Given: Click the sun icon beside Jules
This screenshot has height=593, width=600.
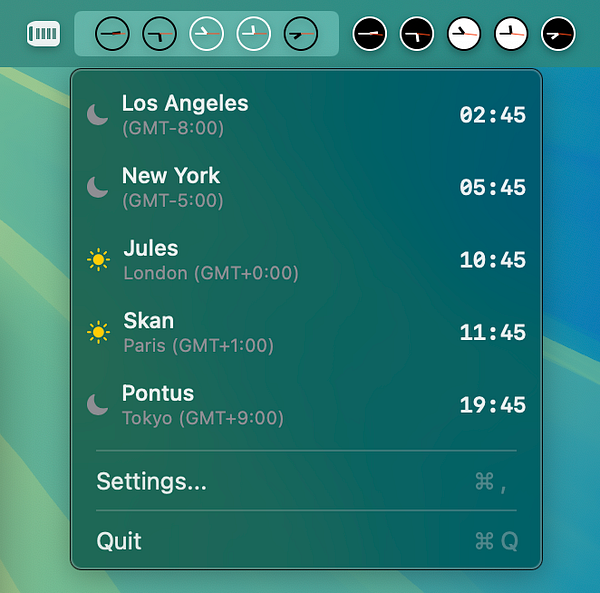Looking at the screenshot, I should tap(98, 260).
